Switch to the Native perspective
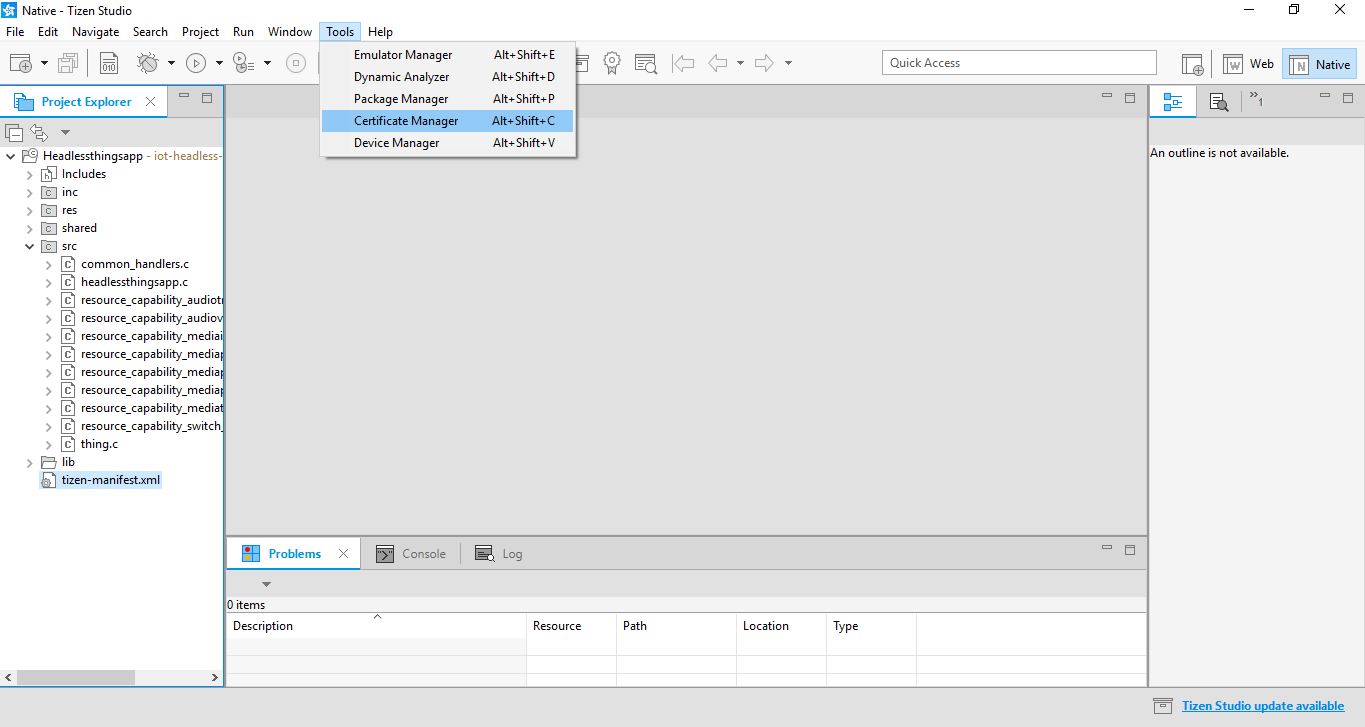 coord(1320,64)
